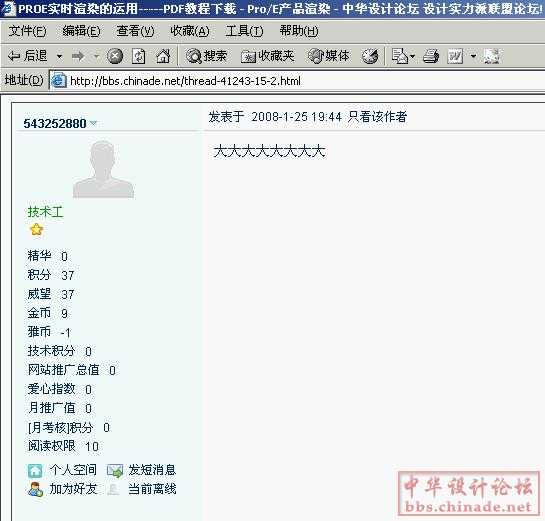Open the 收藏(A) menu
The width and height of the screenshot is (545, 521).
[x=190, y=31]
